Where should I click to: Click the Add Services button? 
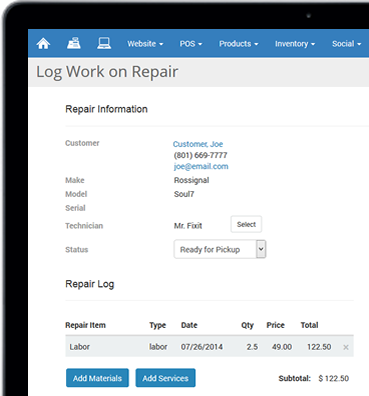tap(165, 378)
